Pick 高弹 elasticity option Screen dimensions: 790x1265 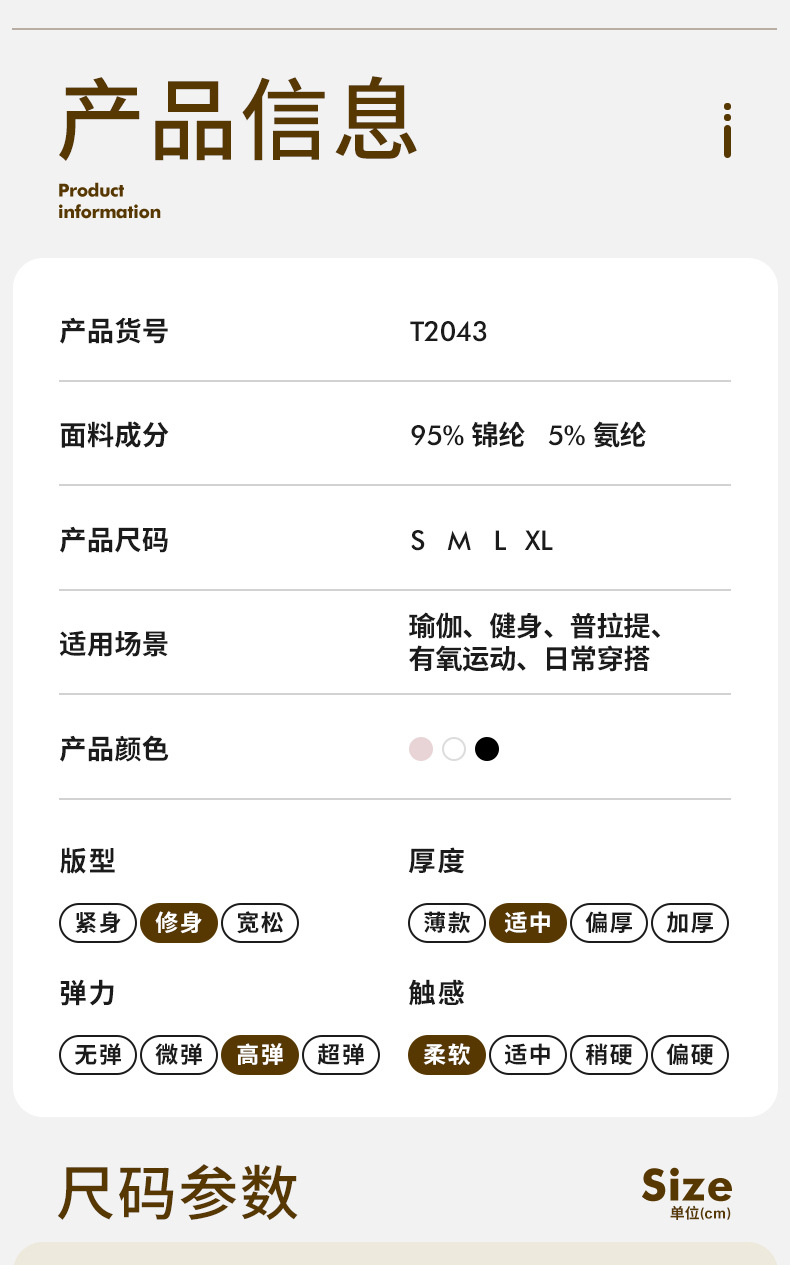(x=260, y=1055)
